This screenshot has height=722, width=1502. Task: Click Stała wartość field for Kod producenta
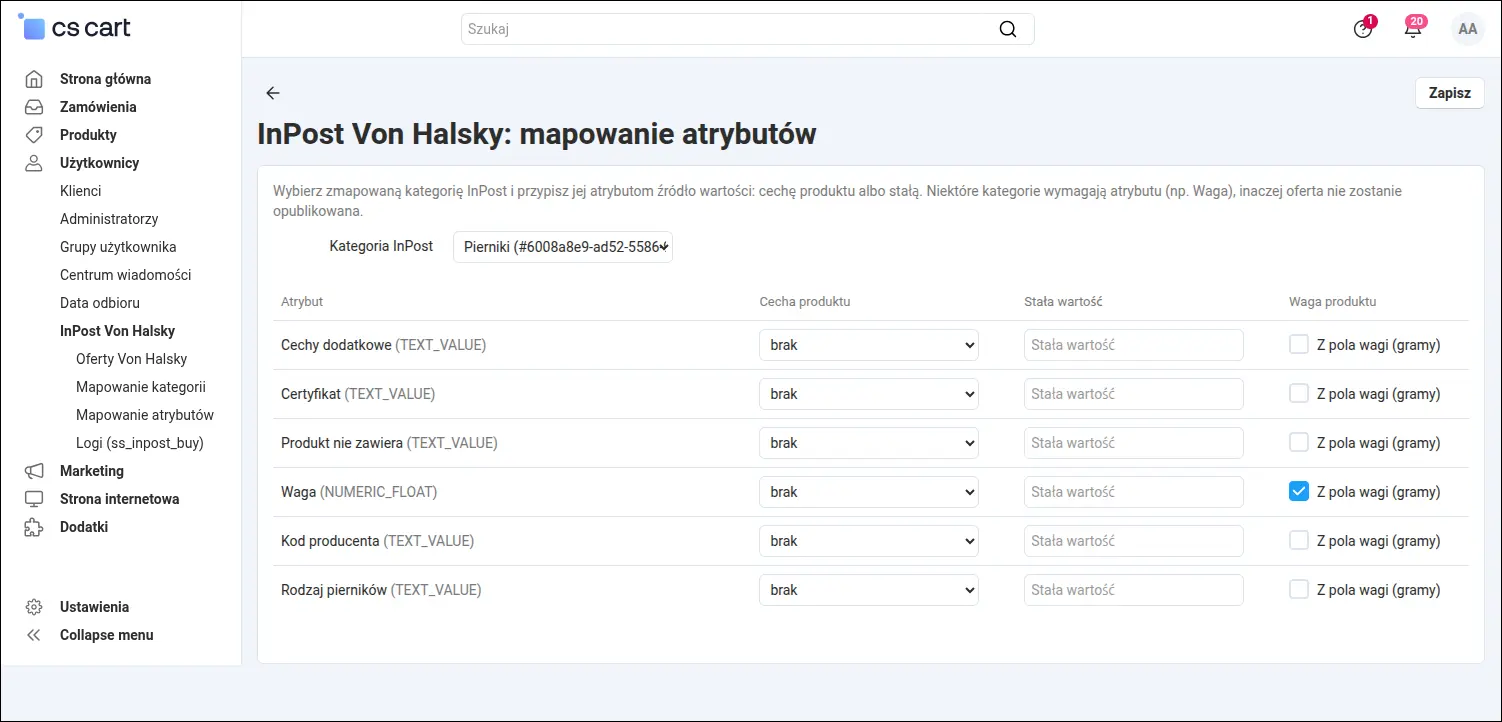point(1134,541)
